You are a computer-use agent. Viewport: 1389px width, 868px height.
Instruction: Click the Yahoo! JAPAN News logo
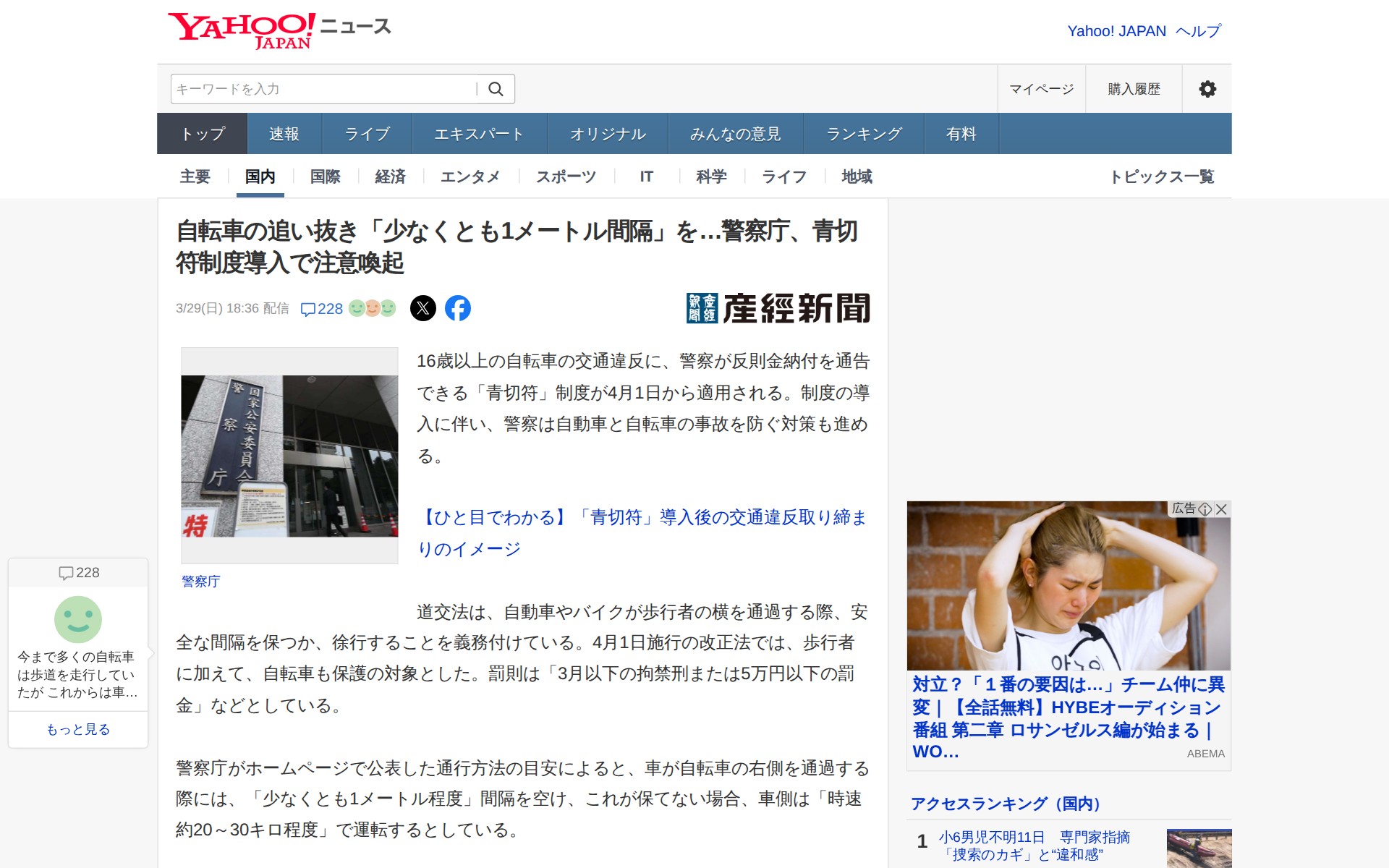pos(279,27)
